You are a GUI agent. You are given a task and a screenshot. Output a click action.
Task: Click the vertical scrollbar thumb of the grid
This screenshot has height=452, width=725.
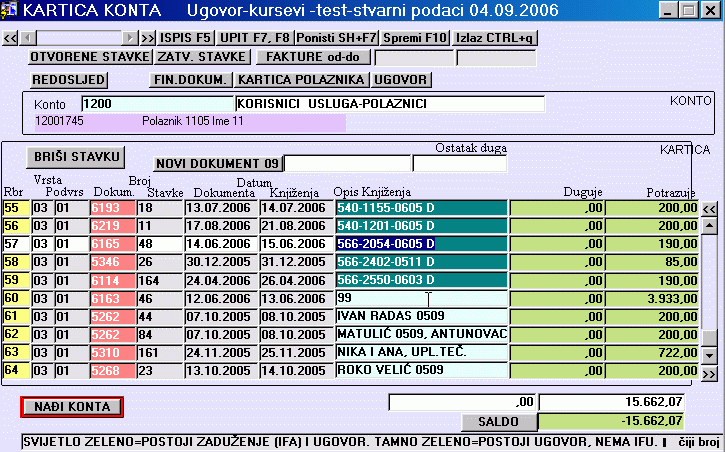[709, 338]
